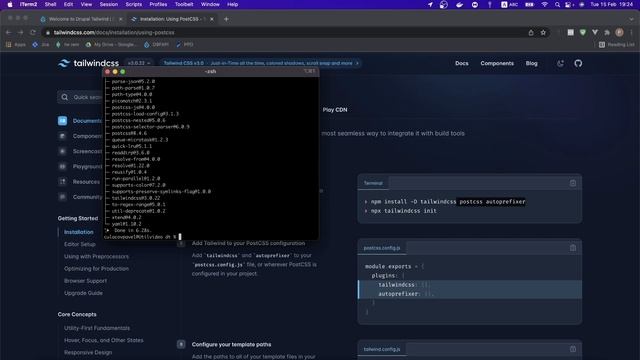640x360 pixels.
Task: Reload the tailwindcss page
Action: coord(33,32)
